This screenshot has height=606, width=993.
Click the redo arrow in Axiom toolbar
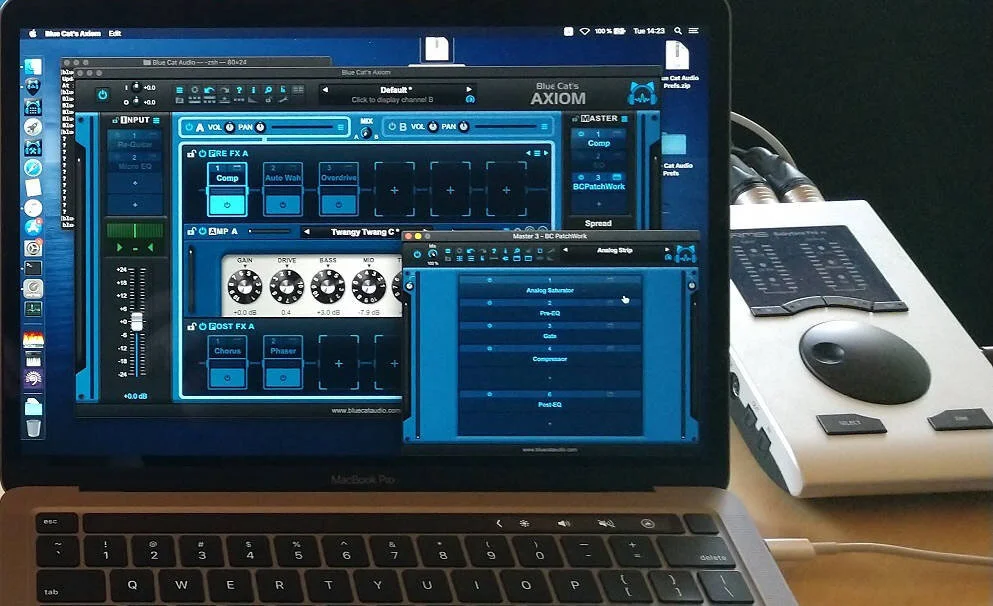click(x=224, y=91)
